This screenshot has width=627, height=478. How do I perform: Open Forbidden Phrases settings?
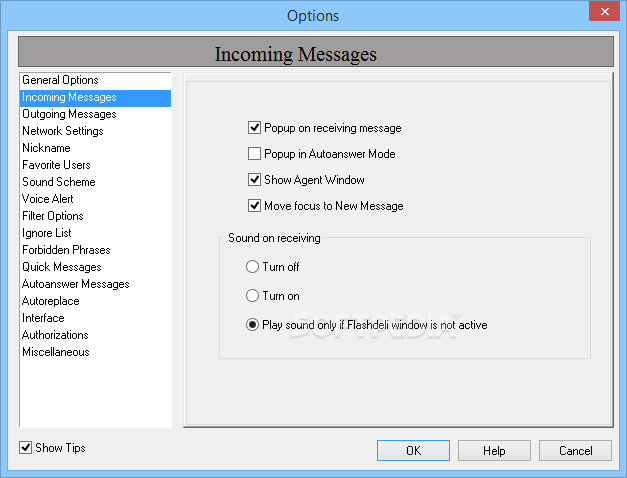(x=95, y=250)
